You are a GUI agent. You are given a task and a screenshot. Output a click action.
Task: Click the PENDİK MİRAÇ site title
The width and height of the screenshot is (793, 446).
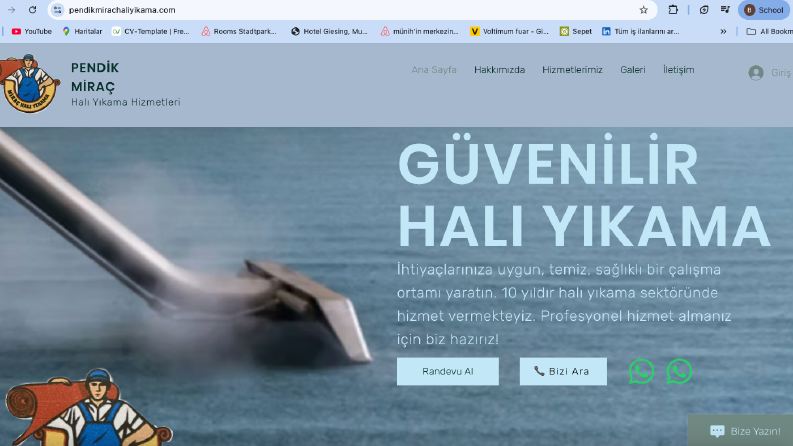click(95, 77)
